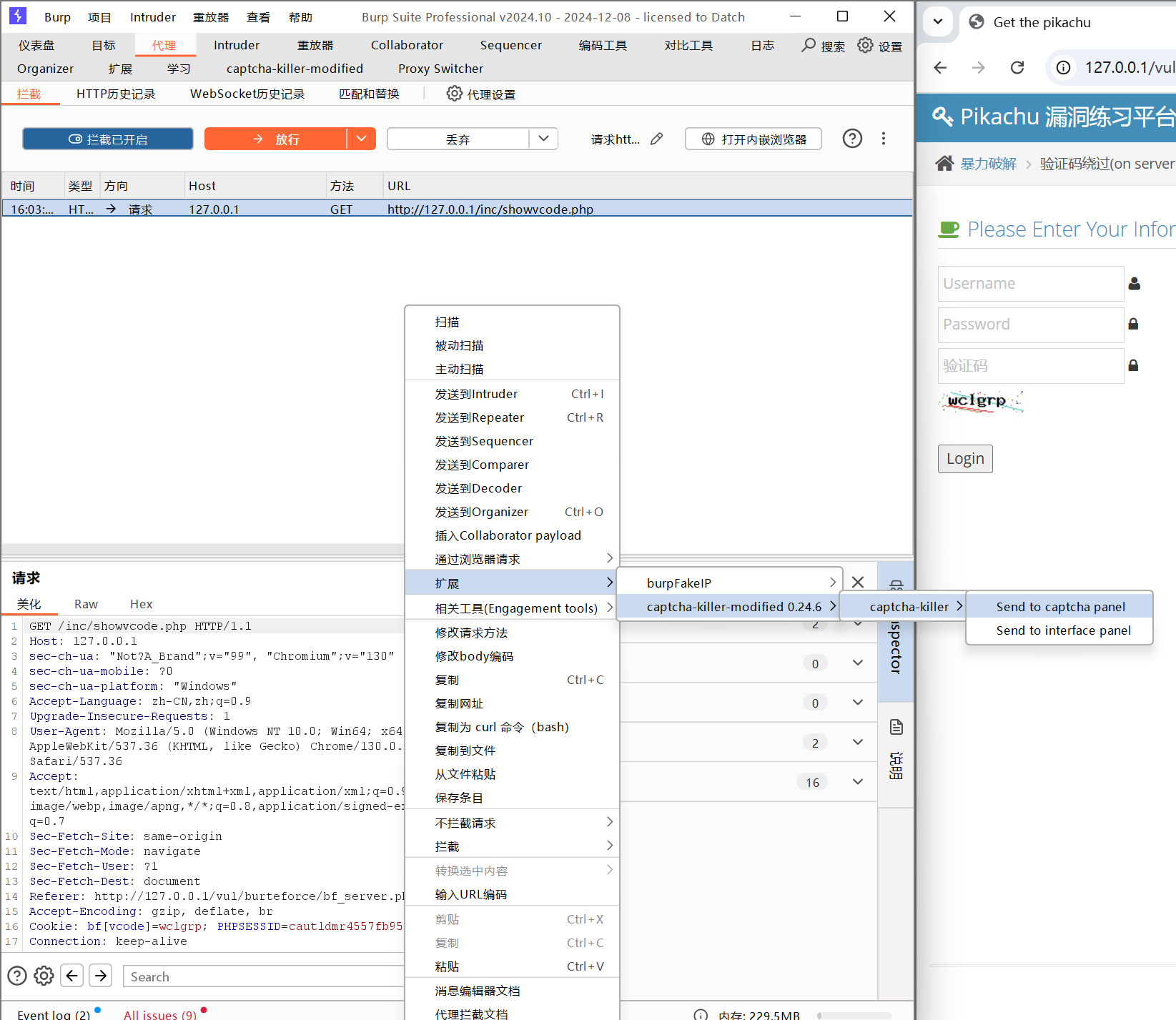Screen dimensions: 1176x1020
Task: Open the notes document icon in sidebar
Action: click(x=896, y=728)
